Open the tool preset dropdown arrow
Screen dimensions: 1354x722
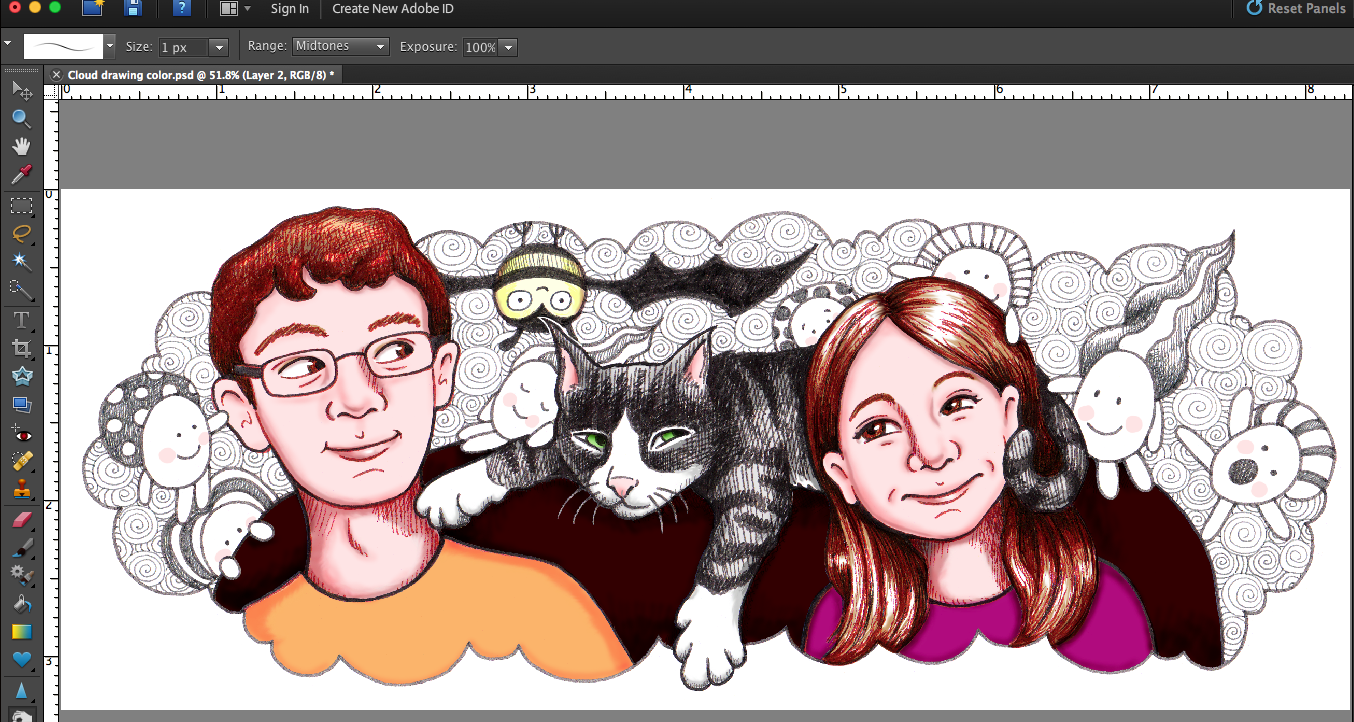(x=8, y=45)
